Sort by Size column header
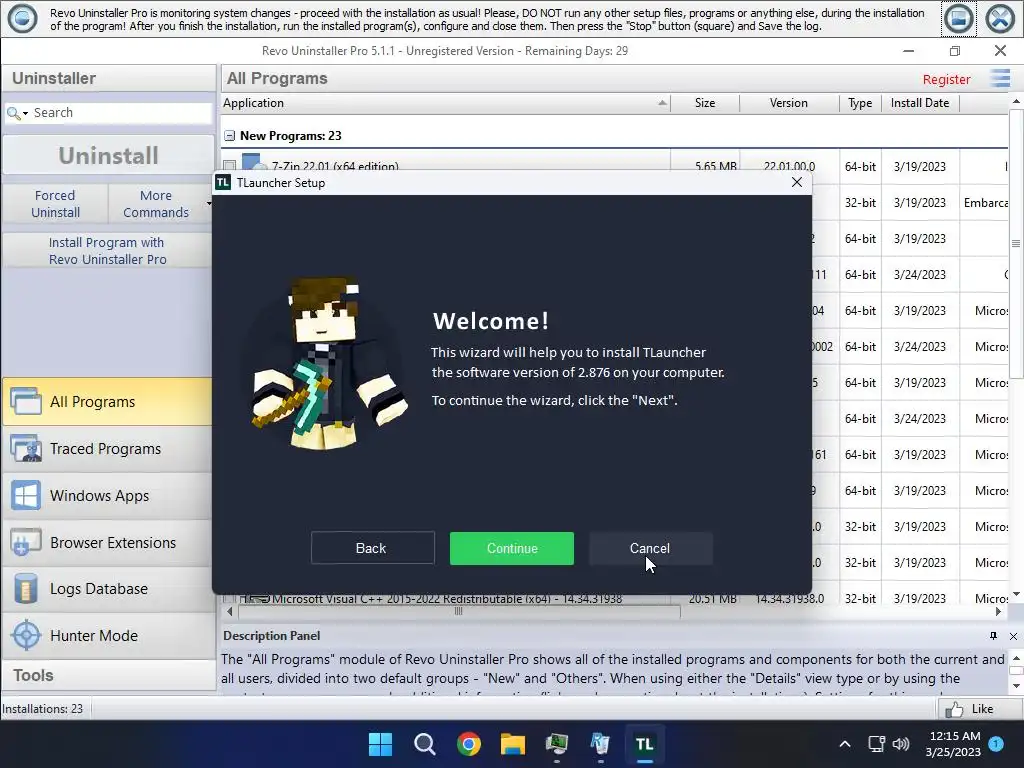The image size is (1024, 768). [x=705, y=103]
